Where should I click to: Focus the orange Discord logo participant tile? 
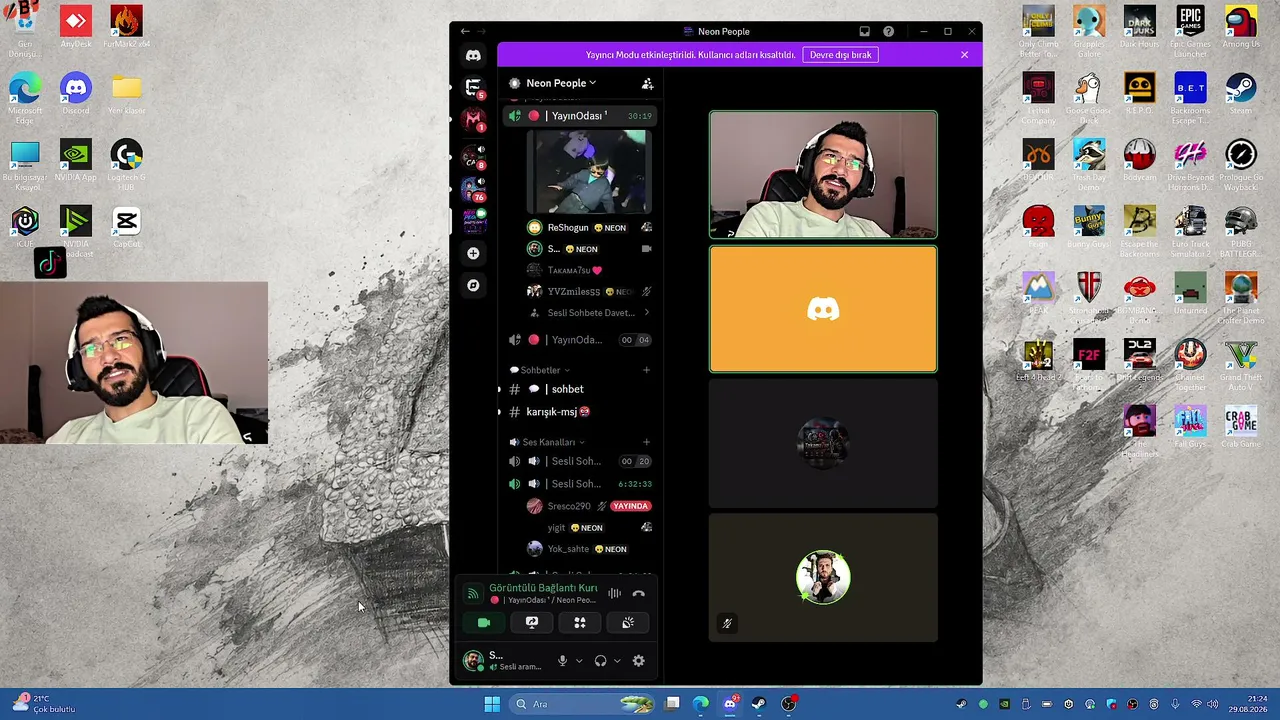coord(823,309)
